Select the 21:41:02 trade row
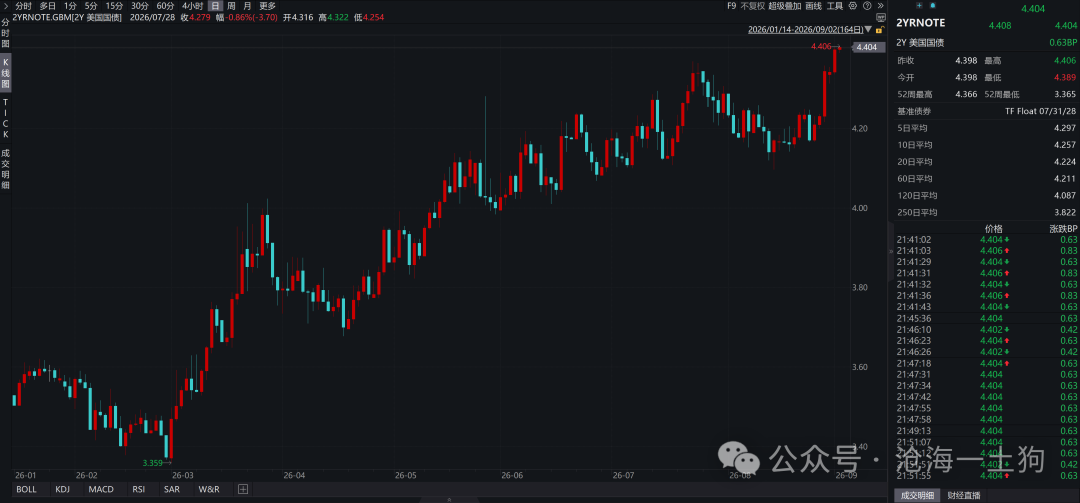This screenshot has height=503, width=1080. point(986,240)
